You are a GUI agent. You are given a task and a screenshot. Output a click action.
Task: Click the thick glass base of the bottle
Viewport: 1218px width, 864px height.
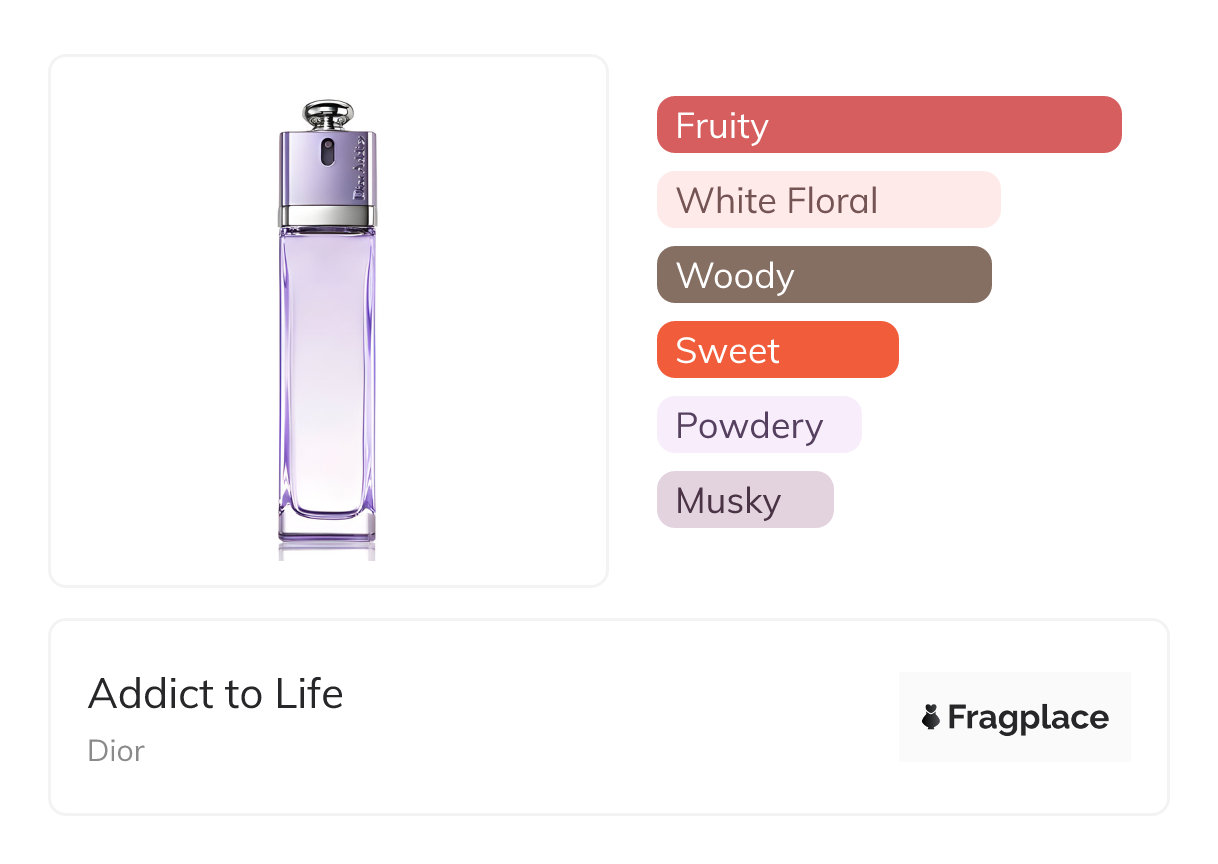point(327,527)
